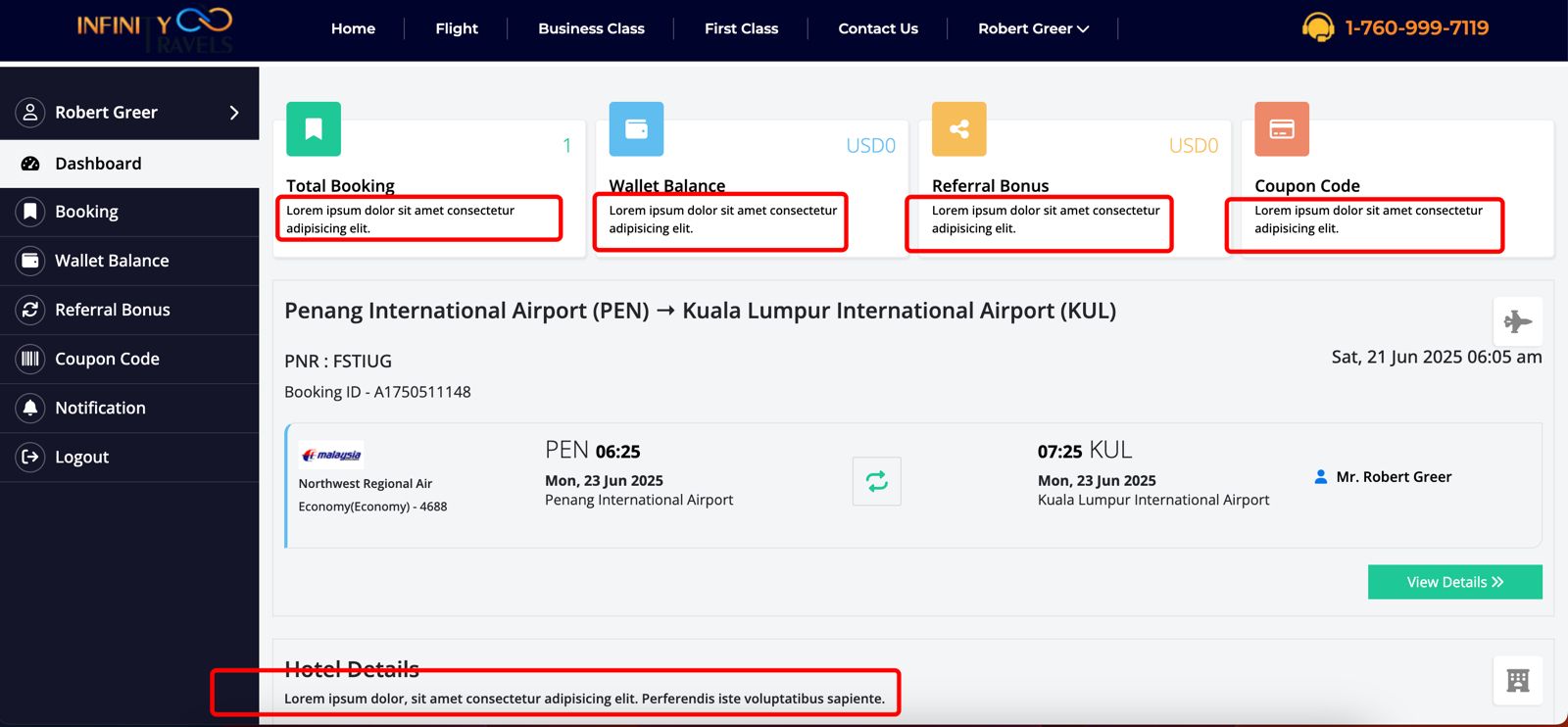Click the Logout icon in sidebar

[x=30, y=457]
